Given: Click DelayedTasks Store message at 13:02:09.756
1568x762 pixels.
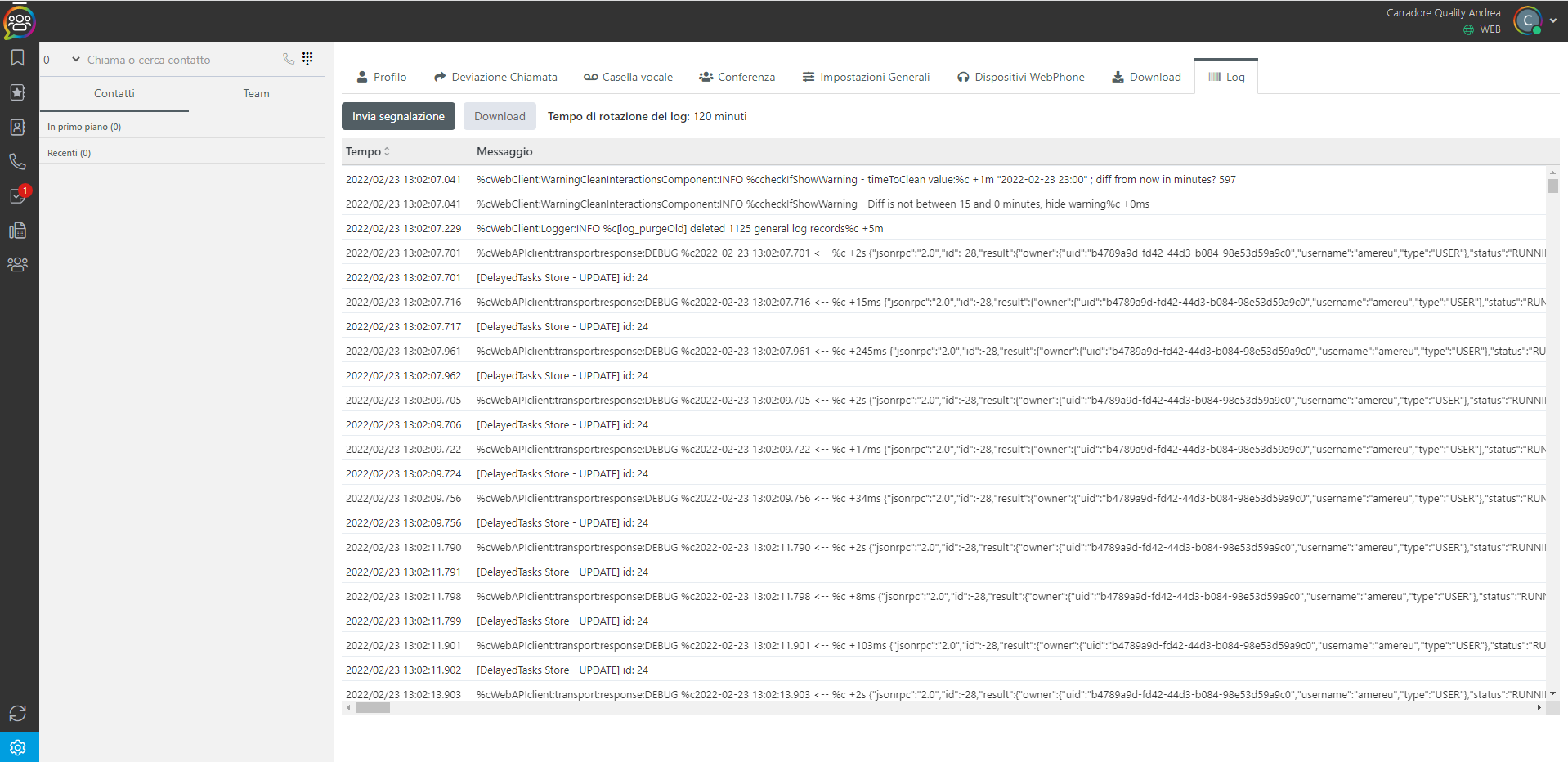Looking at the screenshot, I should coord(562,522).
